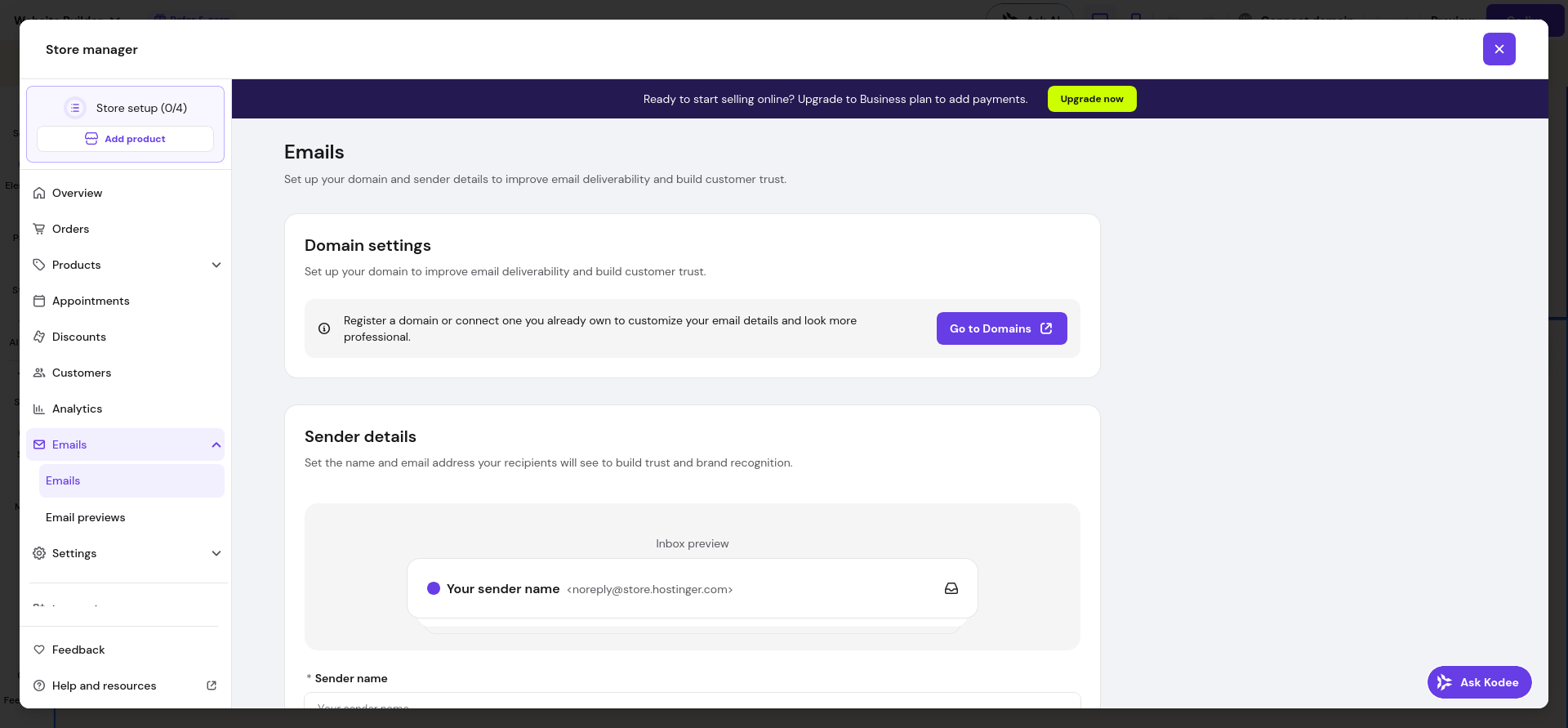Collapse the Emails submenu chevron
The width and height of the screenshot is (1568, 728).
(216, 444)
